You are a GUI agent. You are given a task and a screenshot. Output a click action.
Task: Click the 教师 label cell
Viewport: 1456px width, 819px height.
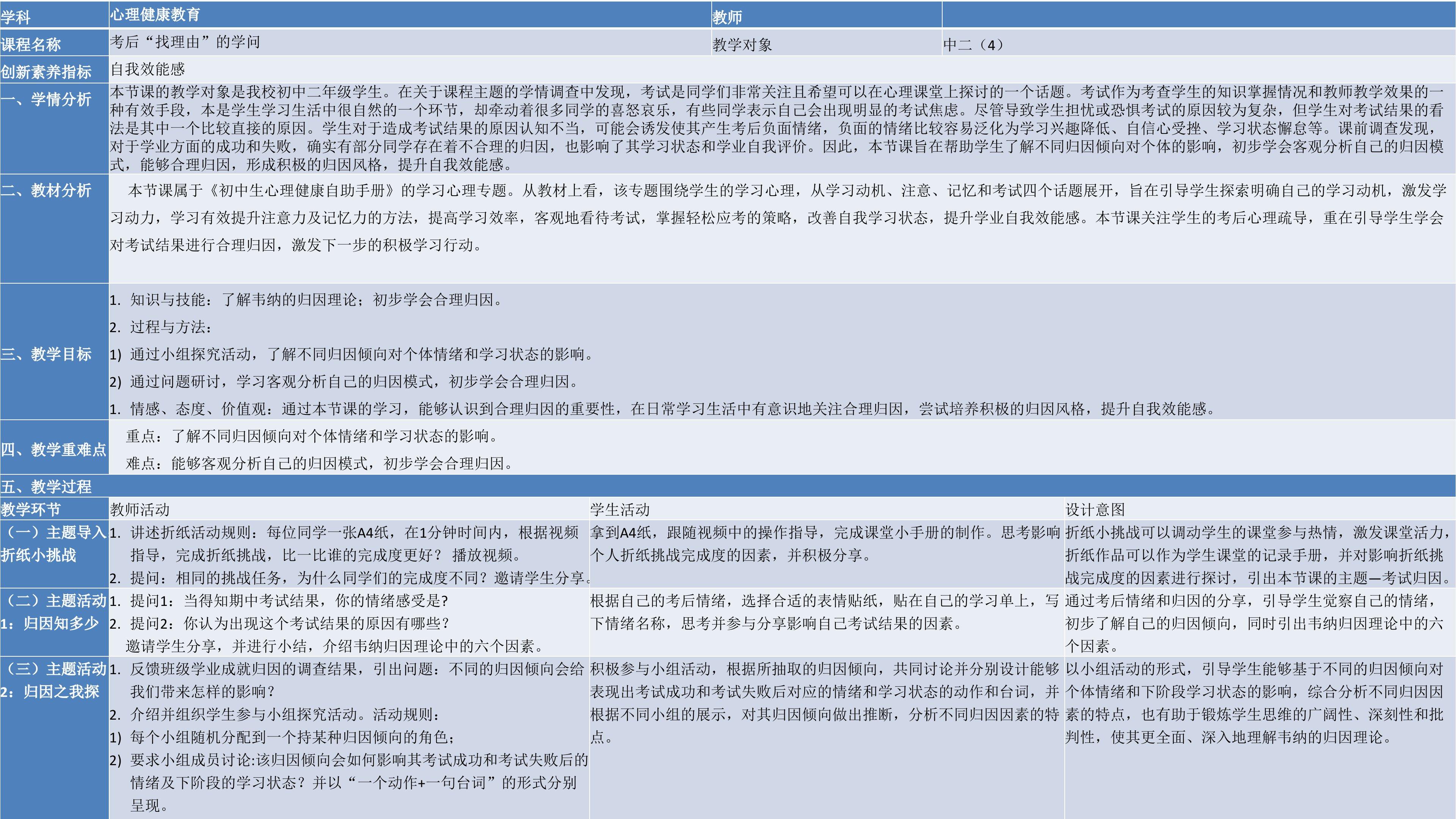pos(727,17)
